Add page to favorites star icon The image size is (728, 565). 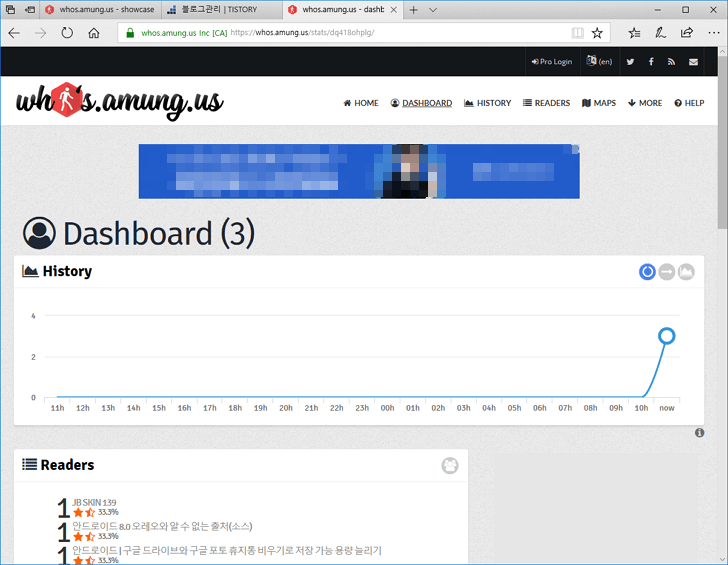[x=597, y=33]
